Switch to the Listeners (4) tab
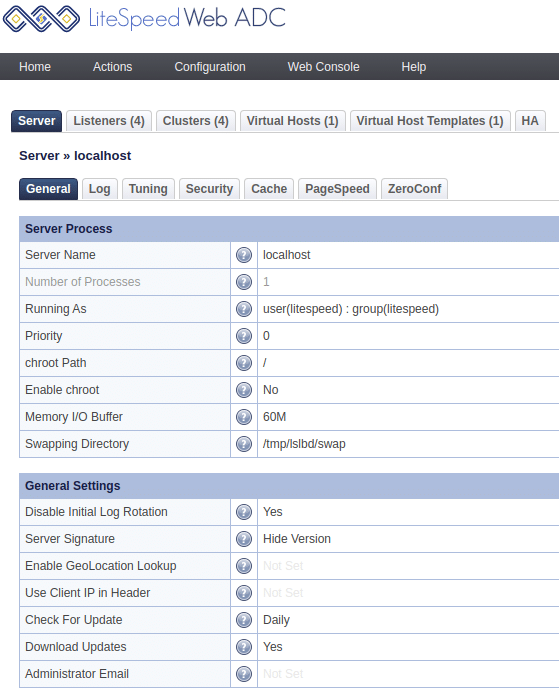The height and width of the screenshot is (699, 559). point(109,121)
